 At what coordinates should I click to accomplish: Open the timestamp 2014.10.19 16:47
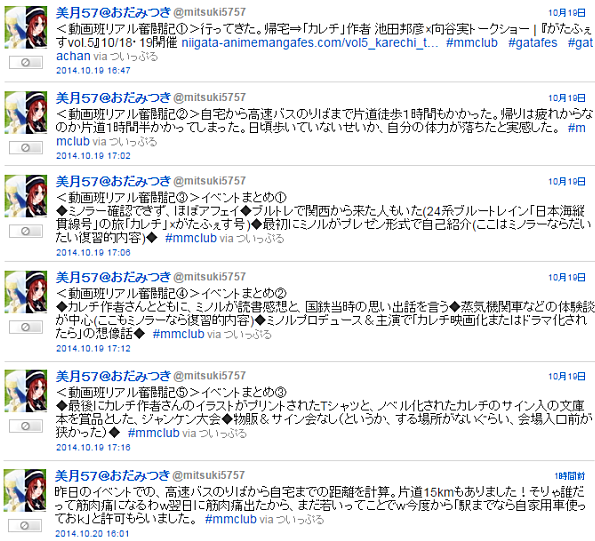(93, 71)
